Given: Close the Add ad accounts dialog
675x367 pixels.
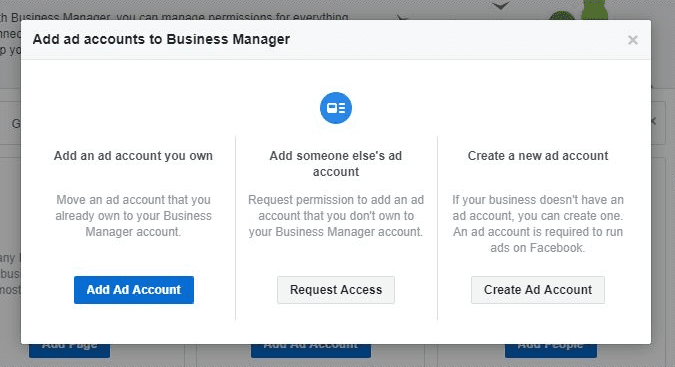Looking at the screenshot, I should [632, 40].
